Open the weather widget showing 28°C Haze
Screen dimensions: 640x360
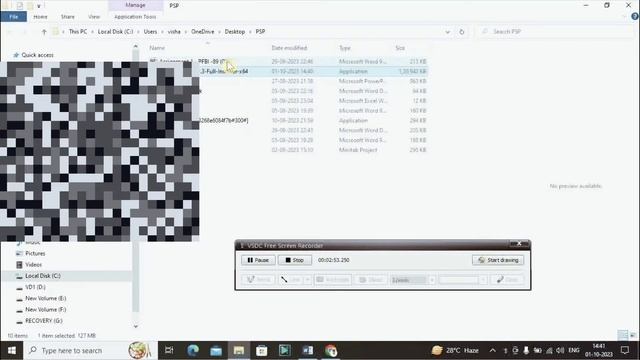point(455,350)
